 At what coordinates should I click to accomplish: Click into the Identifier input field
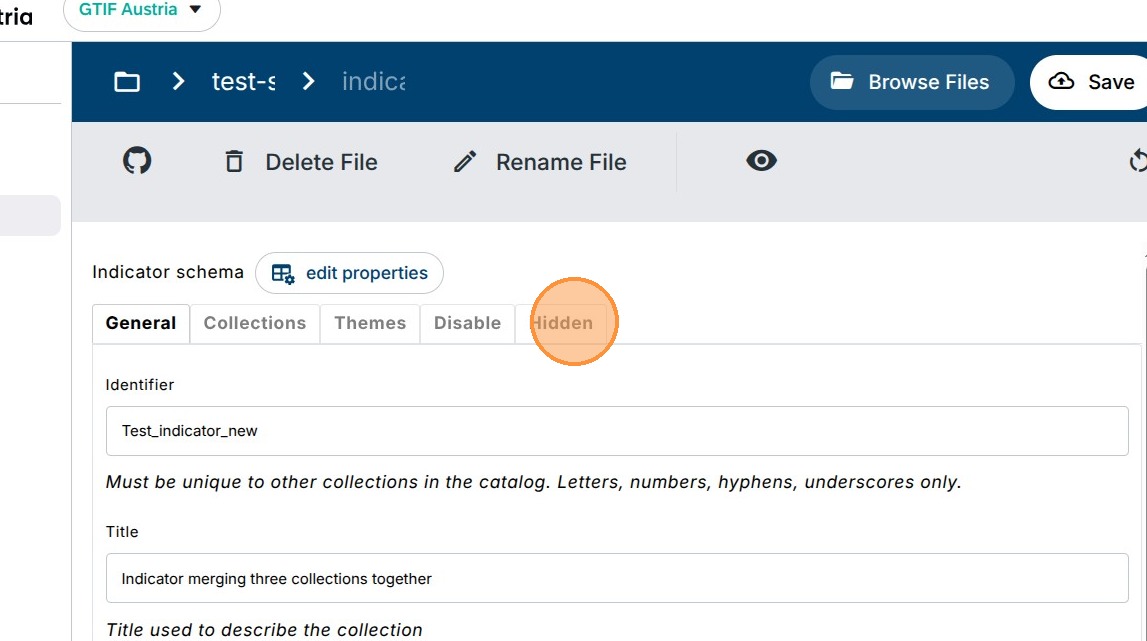[x=617, y=431]
